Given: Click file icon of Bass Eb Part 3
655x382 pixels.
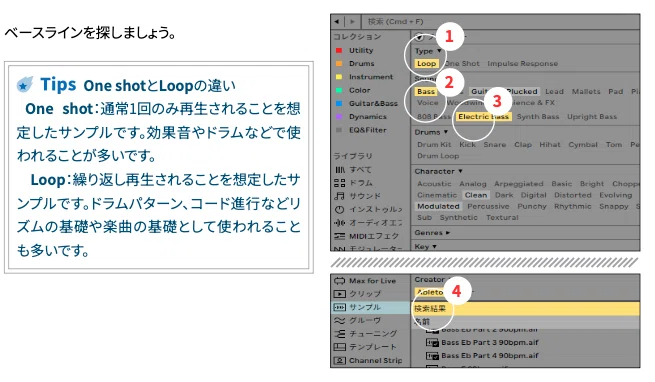Looking at the screenshot, I should click(432, 342).
